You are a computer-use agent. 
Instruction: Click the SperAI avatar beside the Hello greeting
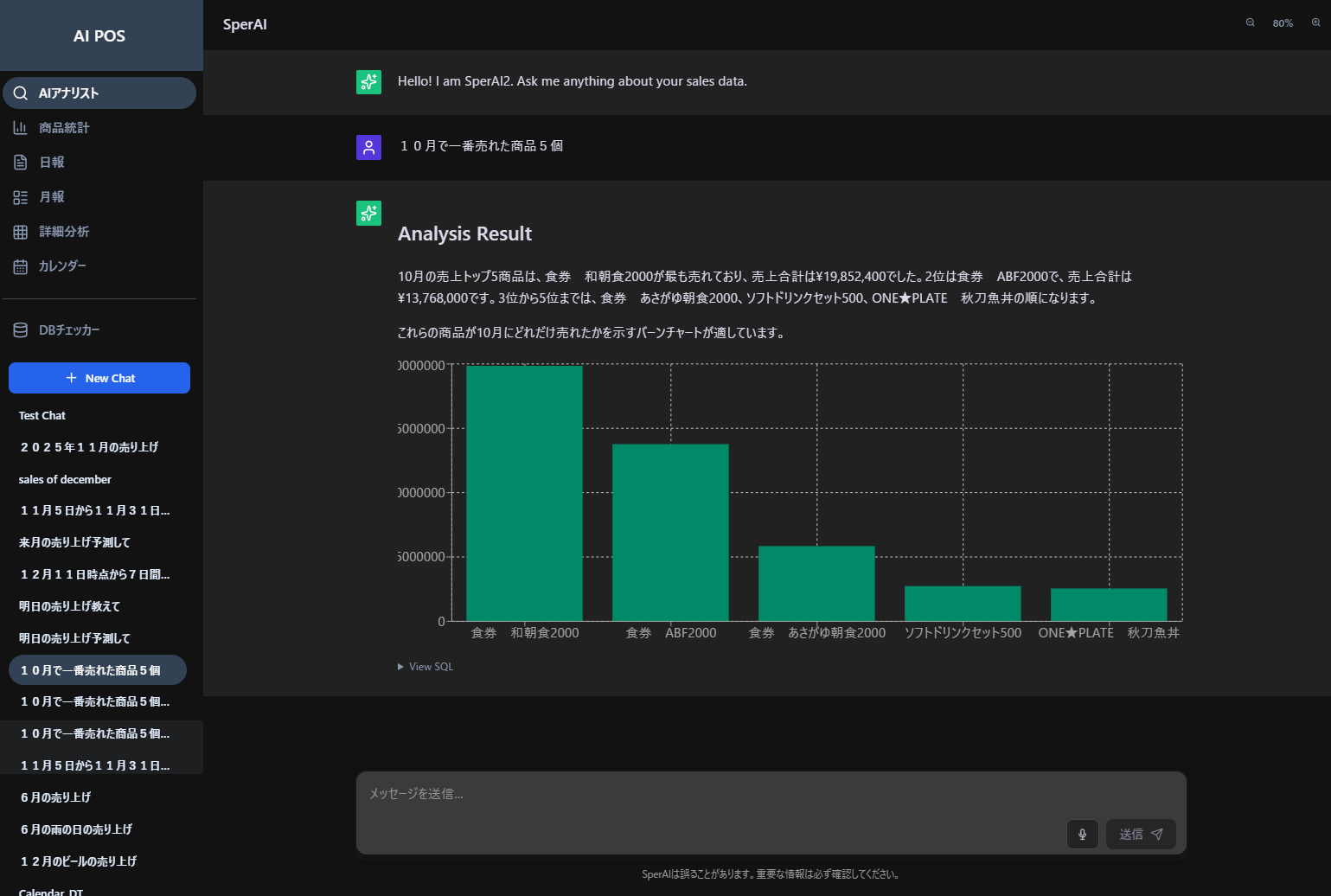click(369, 82)
